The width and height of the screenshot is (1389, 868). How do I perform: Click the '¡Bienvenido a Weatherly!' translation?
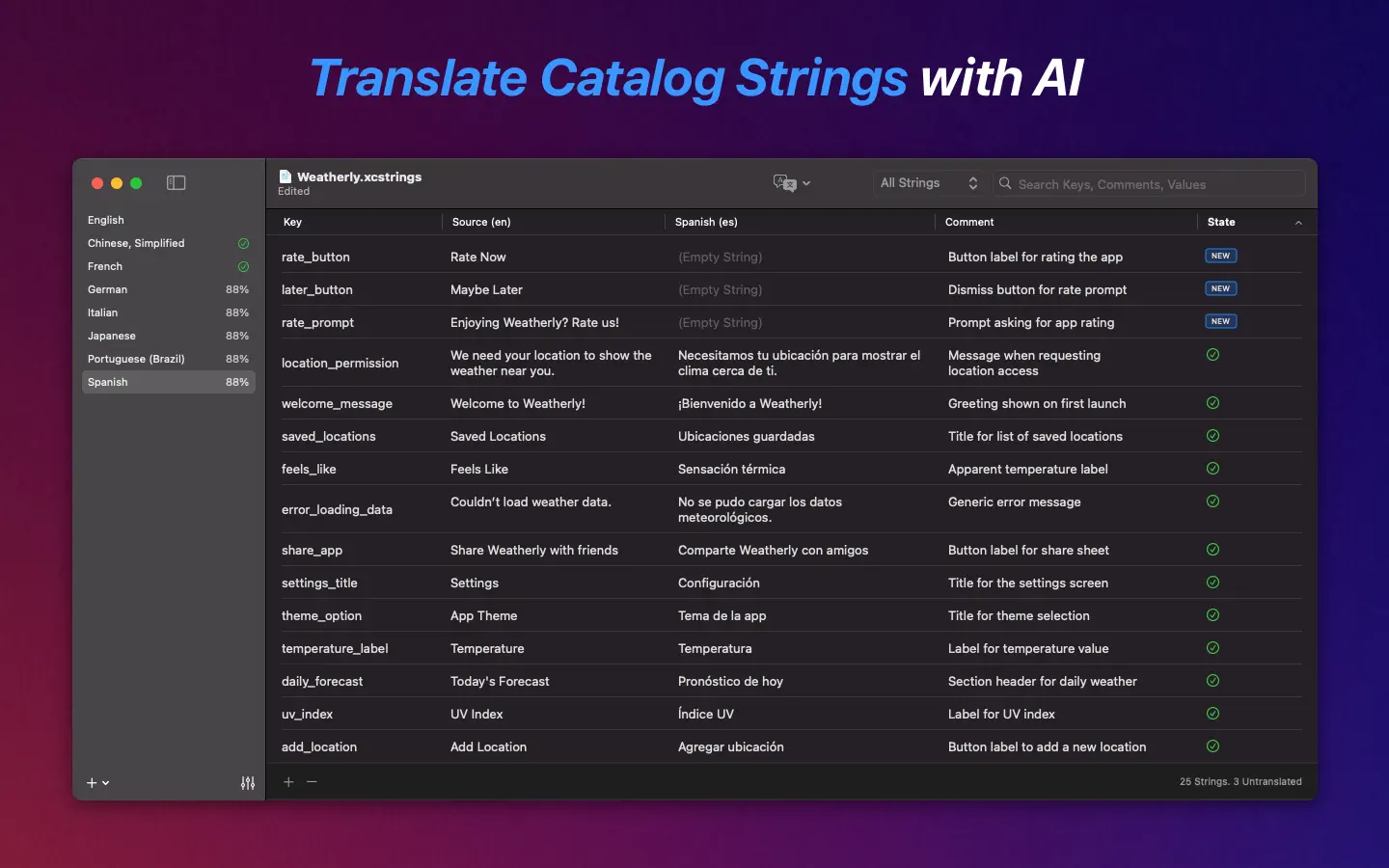[750, 403]
